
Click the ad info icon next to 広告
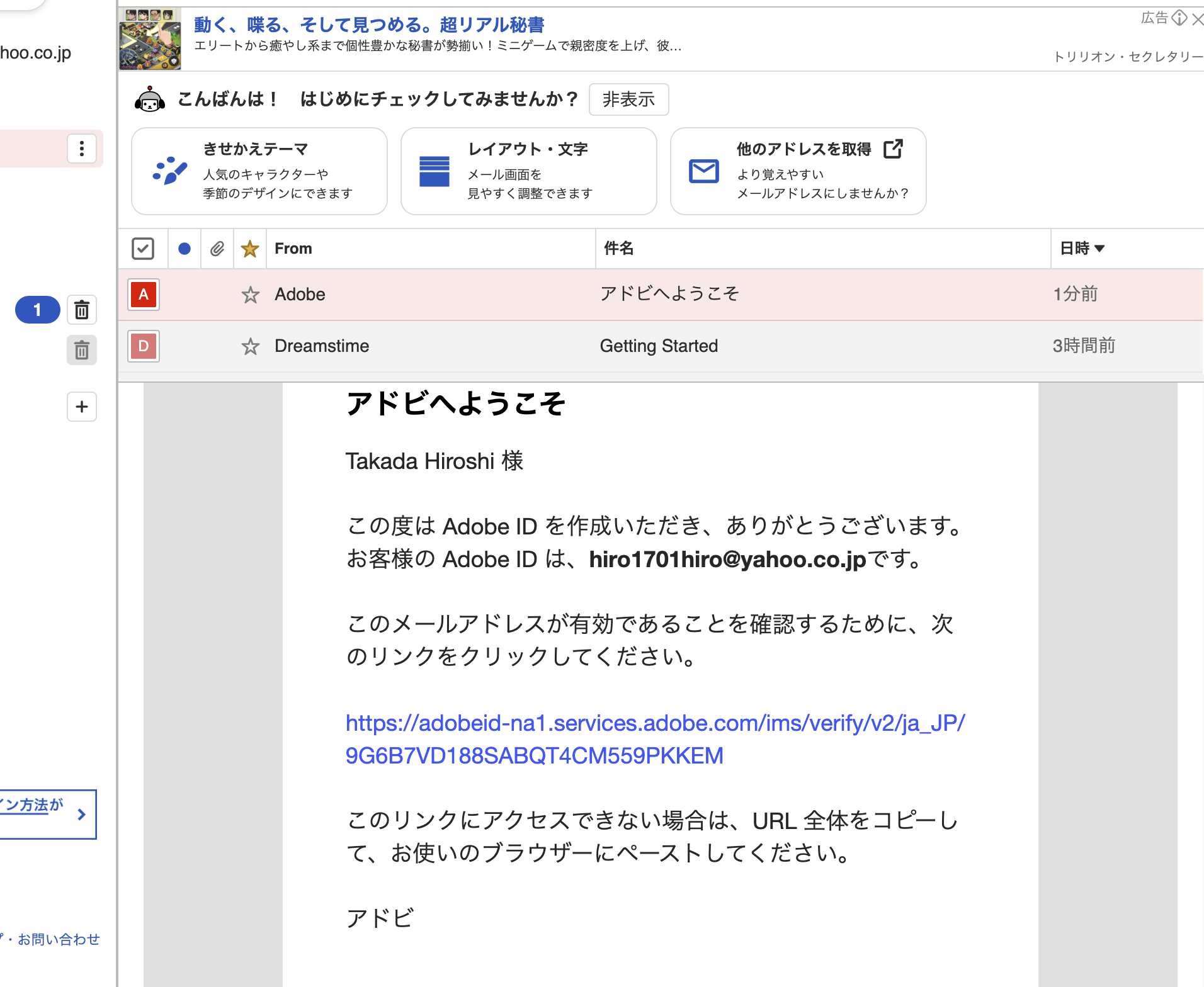coord(1179,18)
